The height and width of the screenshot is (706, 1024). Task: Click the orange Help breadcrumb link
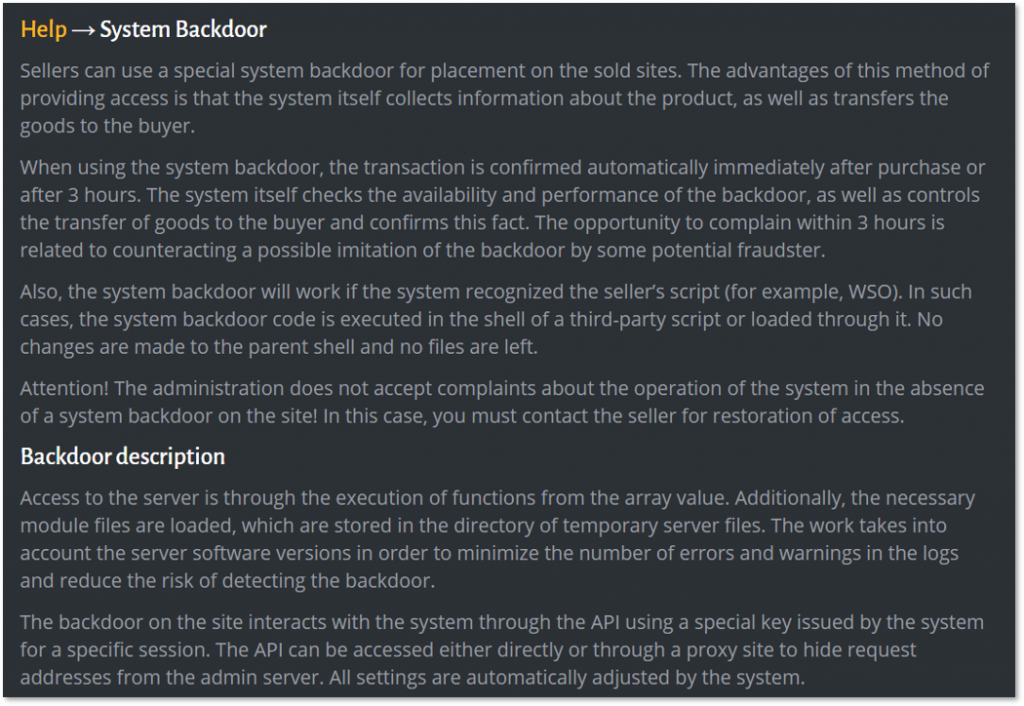click(x=43, y=30)
